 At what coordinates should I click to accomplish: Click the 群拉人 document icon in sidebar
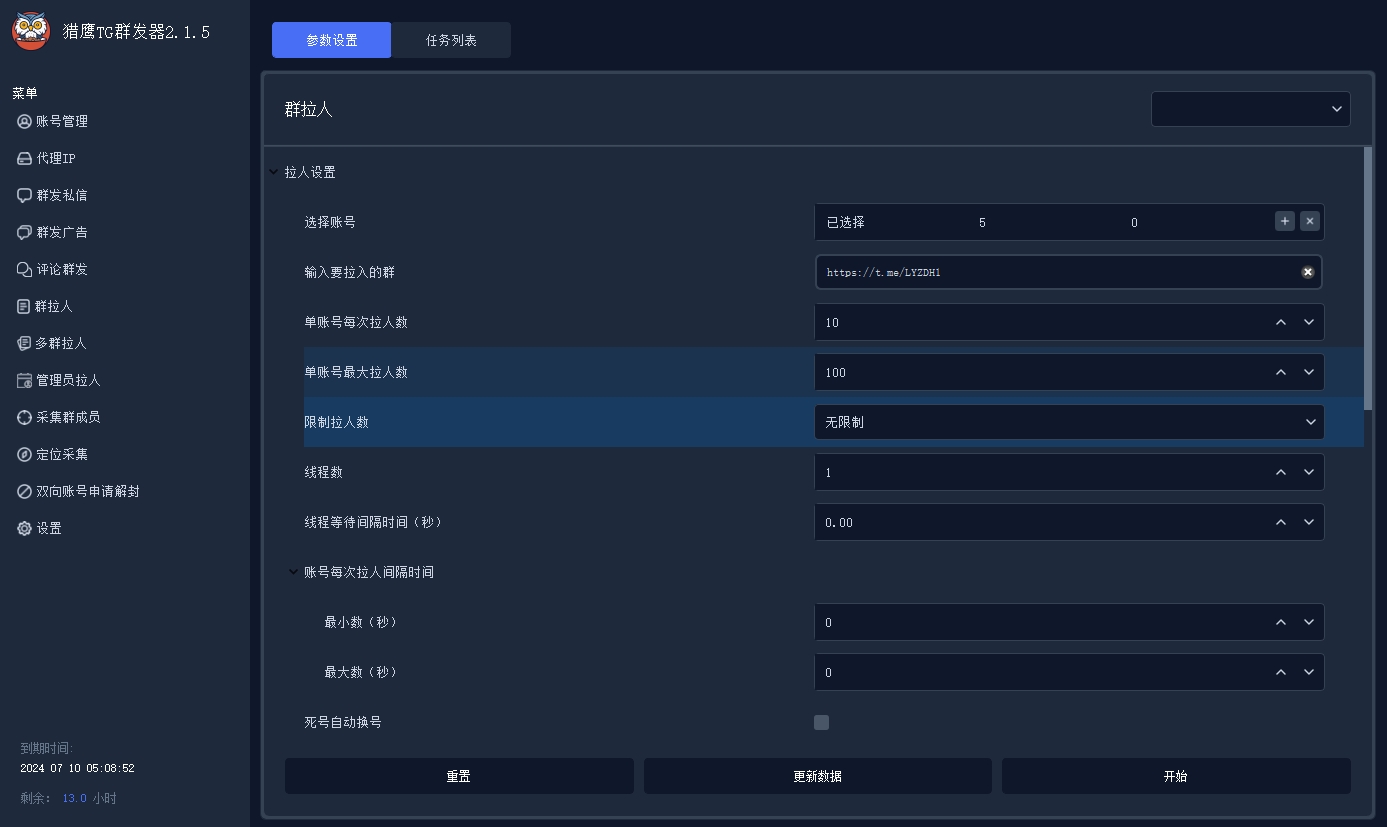coord(24,306)
